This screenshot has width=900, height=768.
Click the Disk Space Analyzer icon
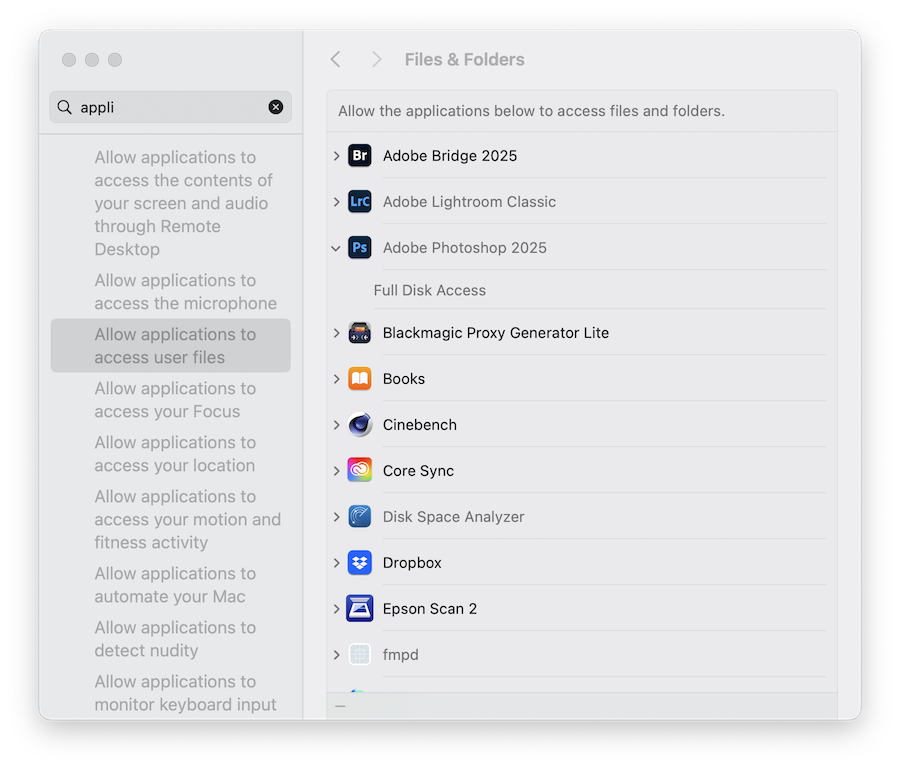click(359, 517)
